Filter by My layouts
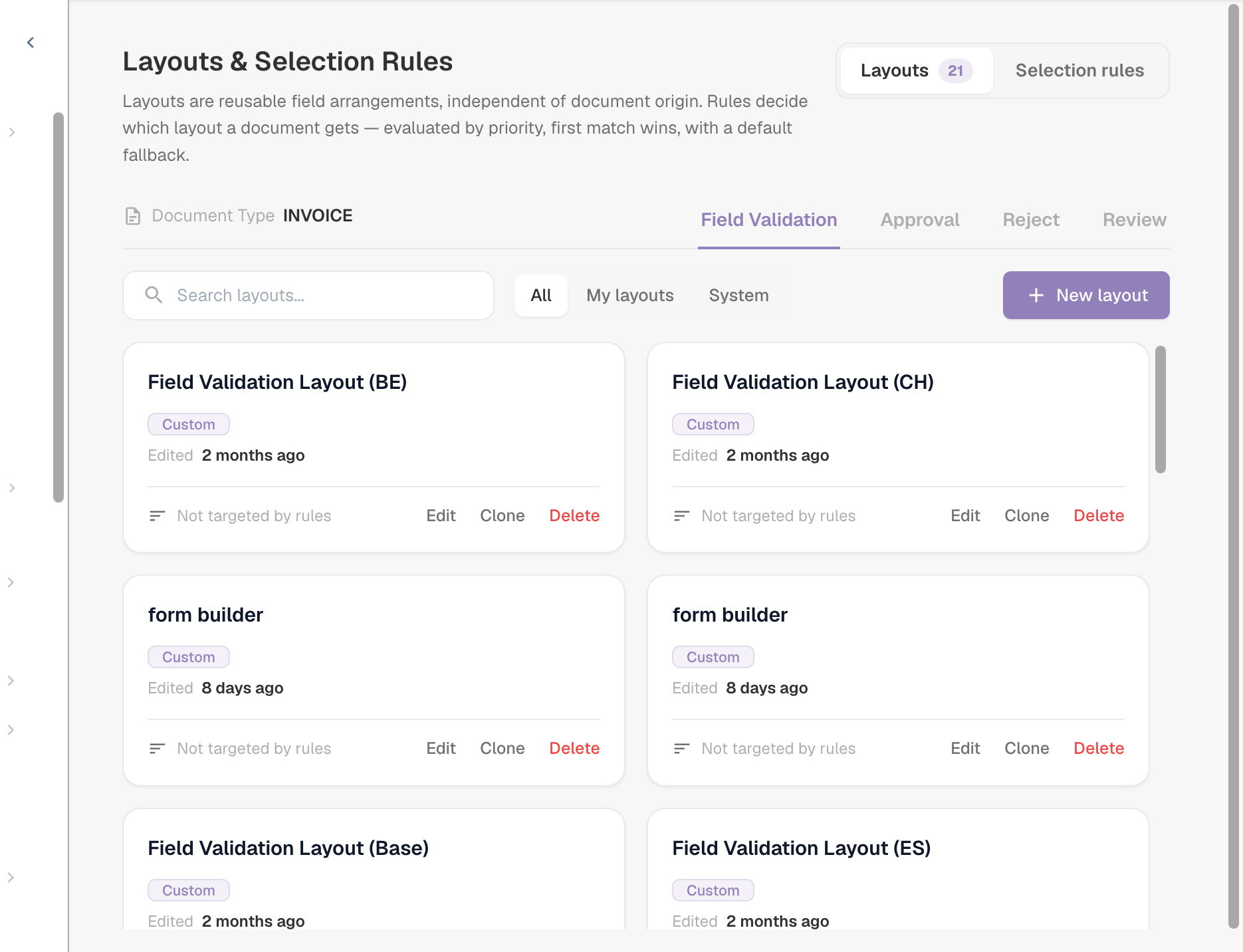 pyautogui.click(x=630, y=295)
